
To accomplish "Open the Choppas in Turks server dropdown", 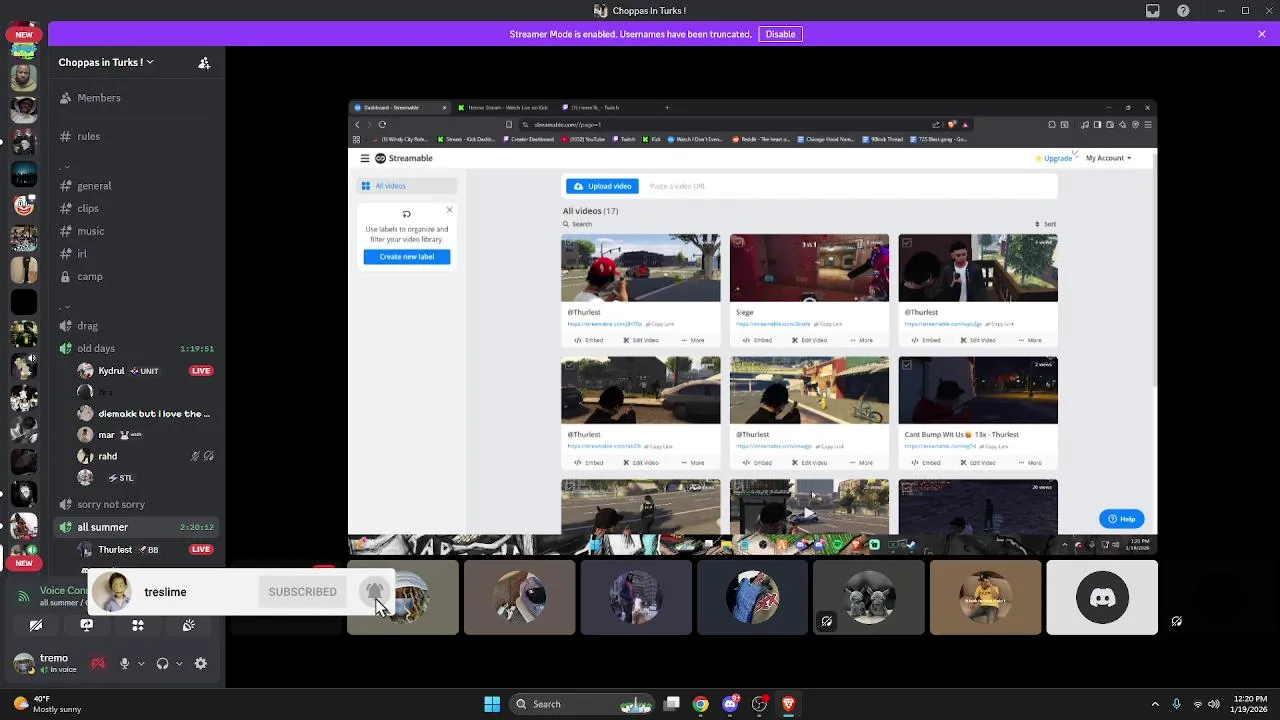I will [x=106, y=62].
